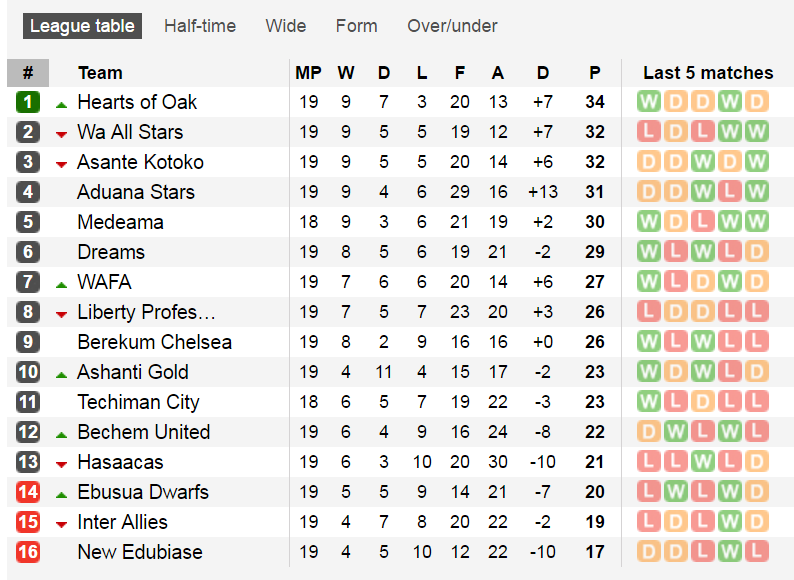Select the Form tab
Screen dimensions: 794x580
pos(357,26)
